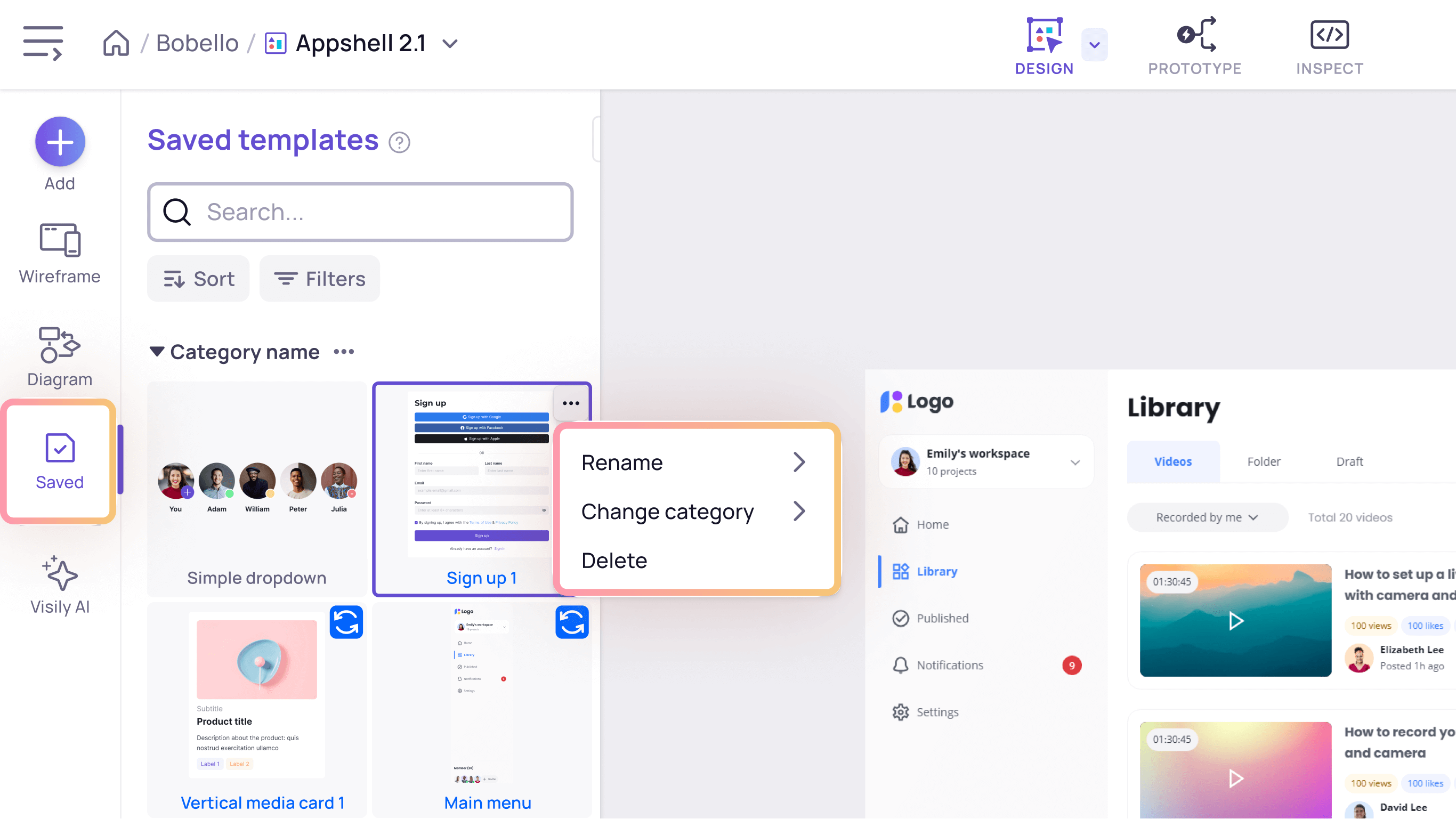The width and height of the screenshot is (1456, 819).
Task: Toggle the Recorded by me filter
Action: tap(1205, 516)
